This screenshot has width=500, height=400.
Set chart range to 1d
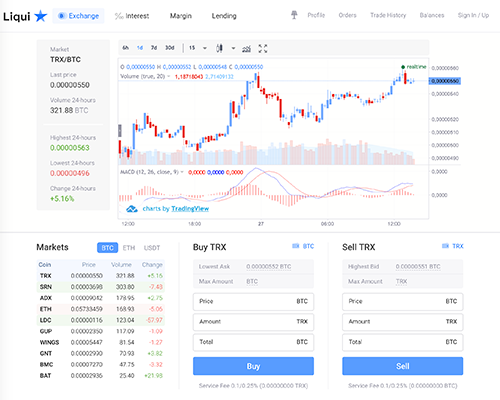click(140, 48)
